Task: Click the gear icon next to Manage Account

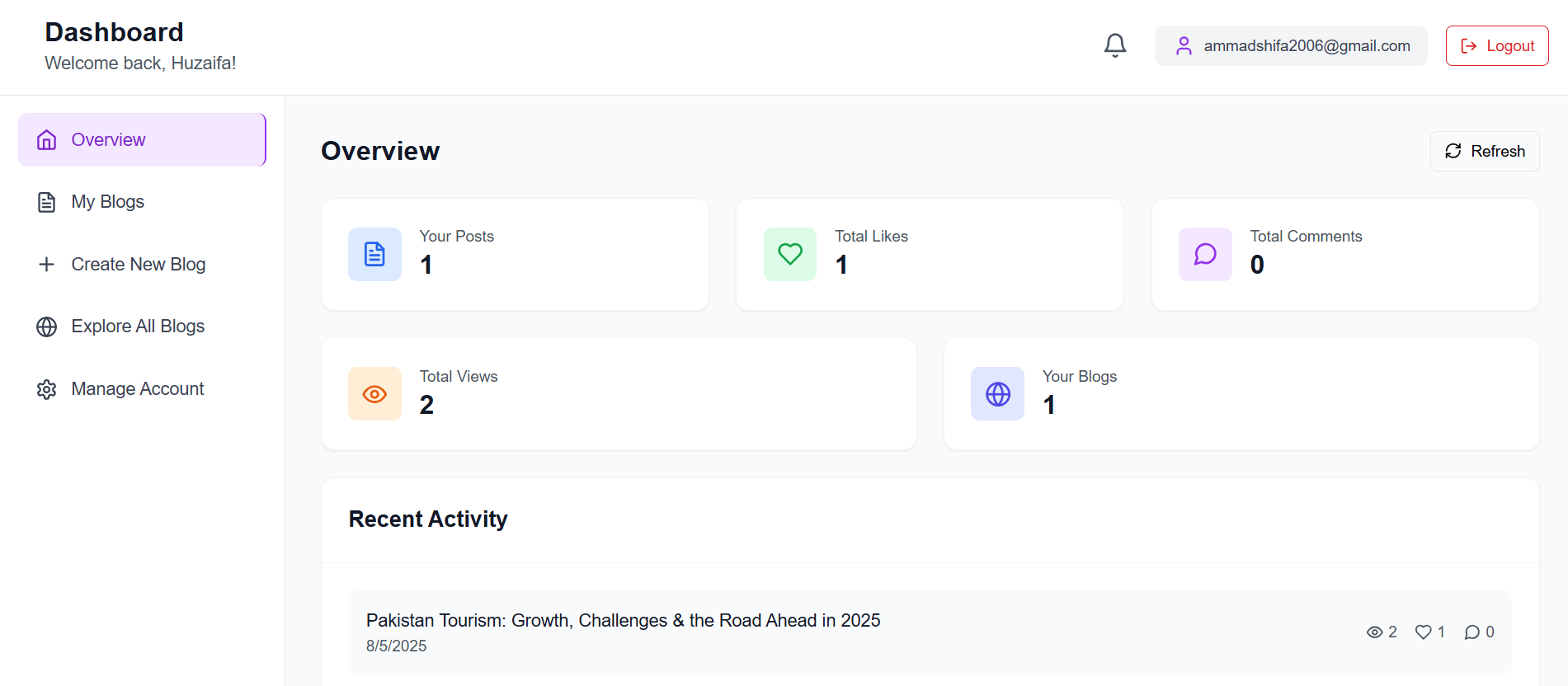Action: (x=46, y=388)
